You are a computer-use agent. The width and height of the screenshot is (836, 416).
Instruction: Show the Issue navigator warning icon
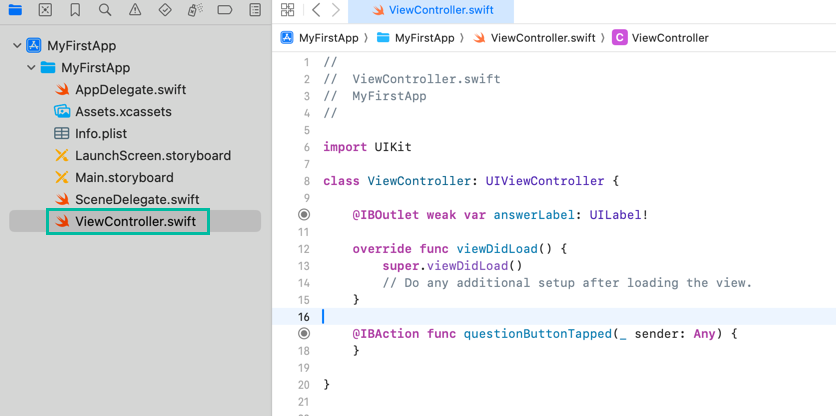[x=135, y=10]
